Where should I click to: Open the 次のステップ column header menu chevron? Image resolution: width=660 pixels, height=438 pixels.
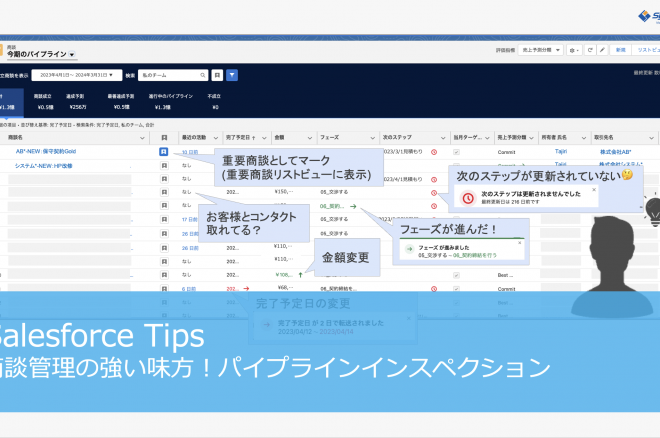(443, 138)
